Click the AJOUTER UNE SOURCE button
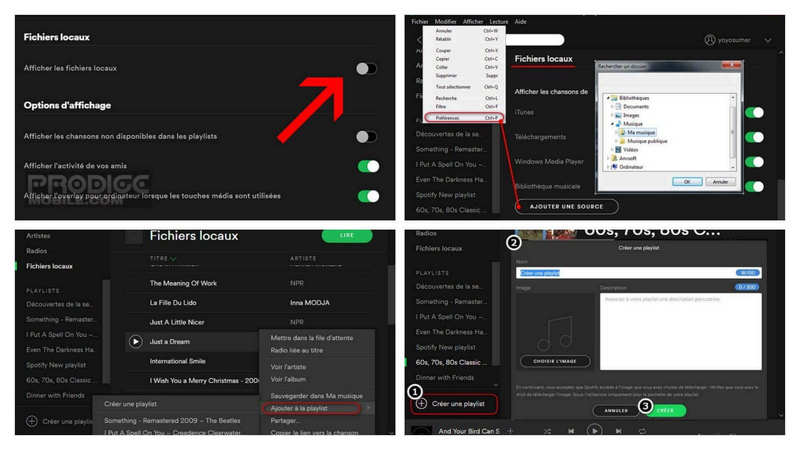 coord(566,207)
